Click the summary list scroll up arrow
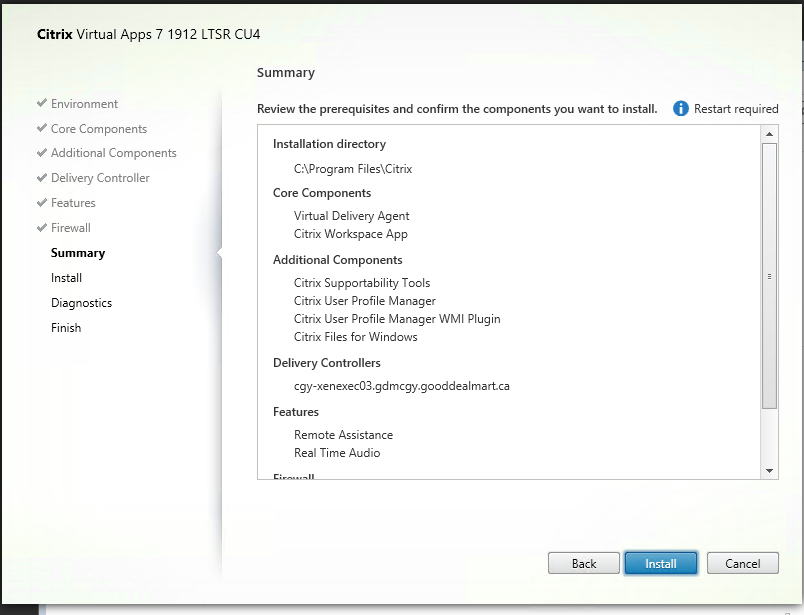804x615 pixels. click(x=769, y=134)
